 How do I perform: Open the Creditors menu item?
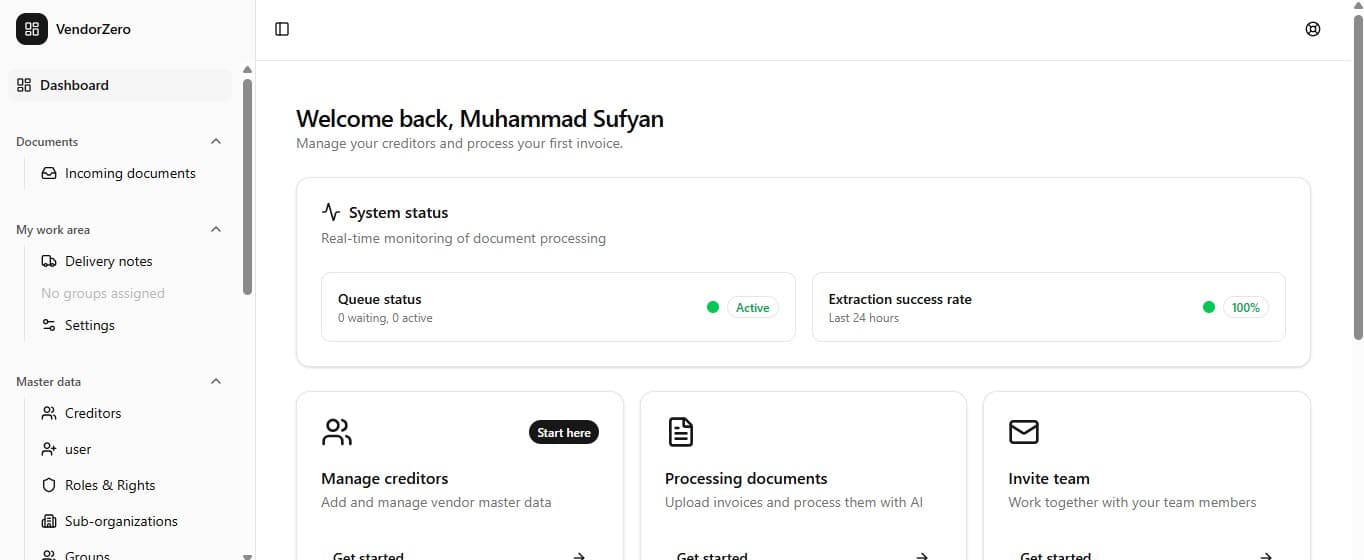(x=93, y=413)
